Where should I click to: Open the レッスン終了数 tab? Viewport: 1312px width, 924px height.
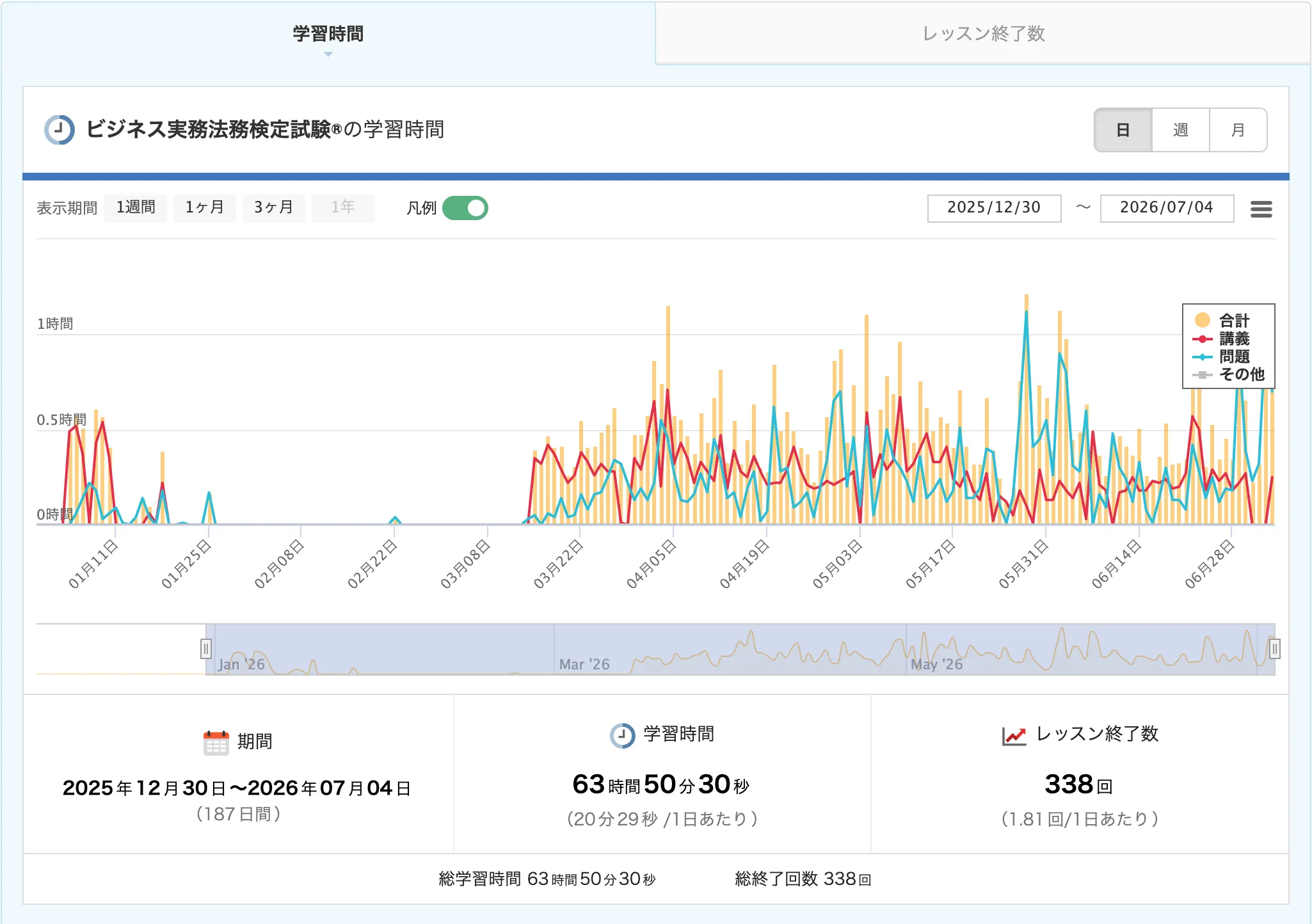click(983, 33)
